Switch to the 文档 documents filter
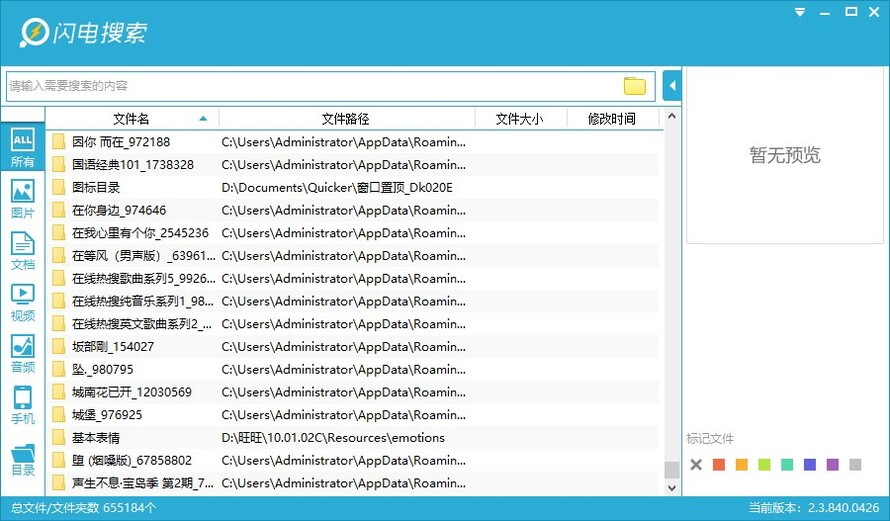The image size is (890, 521). [x=23, y=250]
